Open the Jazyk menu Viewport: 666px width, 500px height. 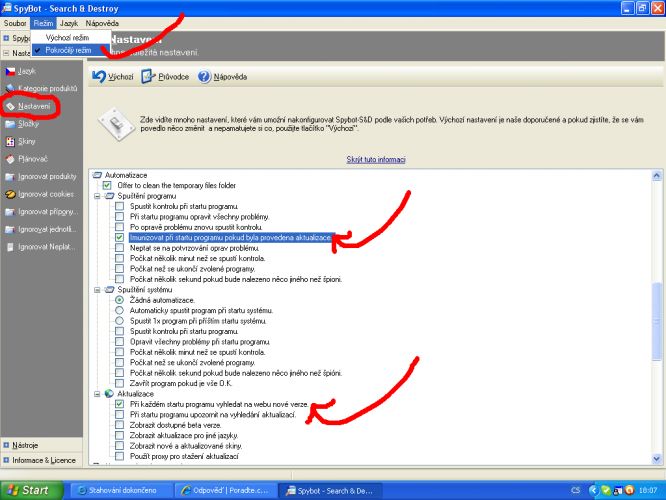69,23
